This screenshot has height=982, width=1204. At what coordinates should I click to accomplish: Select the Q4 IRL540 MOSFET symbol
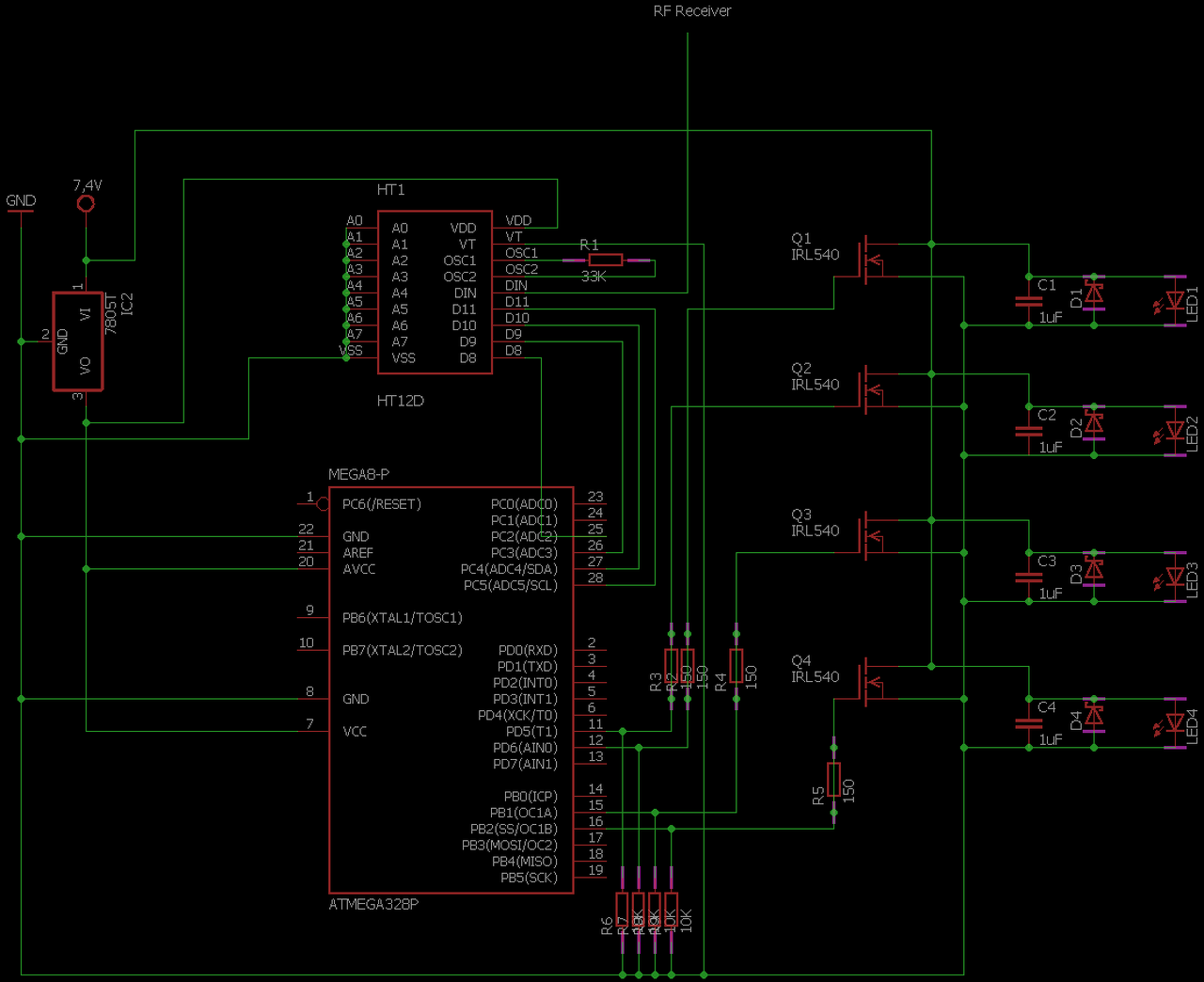(x=875, y=683)
